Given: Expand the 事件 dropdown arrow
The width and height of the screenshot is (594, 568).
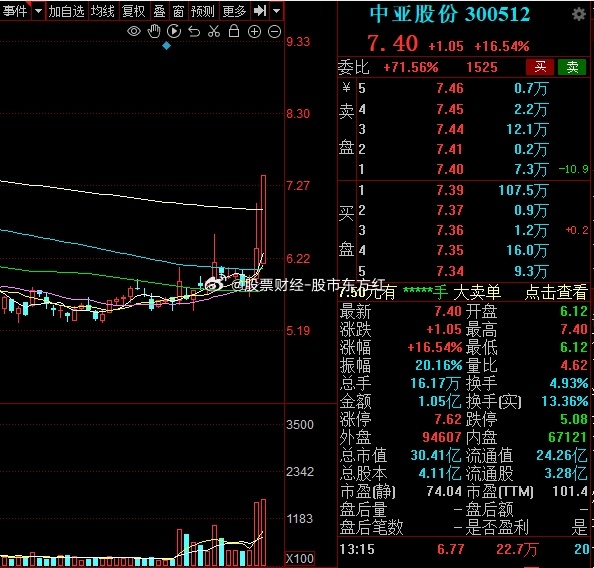Looking at the screenshot, I should [38, 11].
